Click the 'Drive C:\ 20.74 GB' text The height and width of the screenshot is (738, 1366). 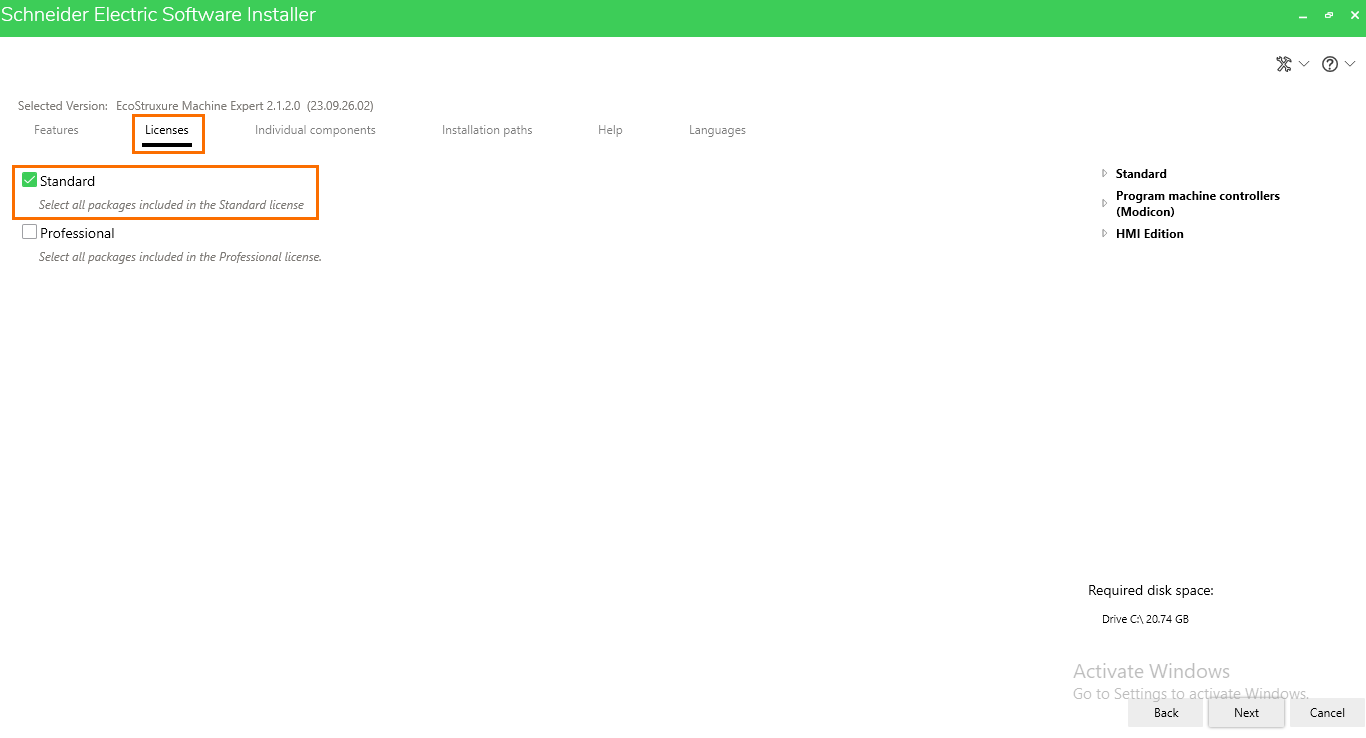(x=1145, y=619)
